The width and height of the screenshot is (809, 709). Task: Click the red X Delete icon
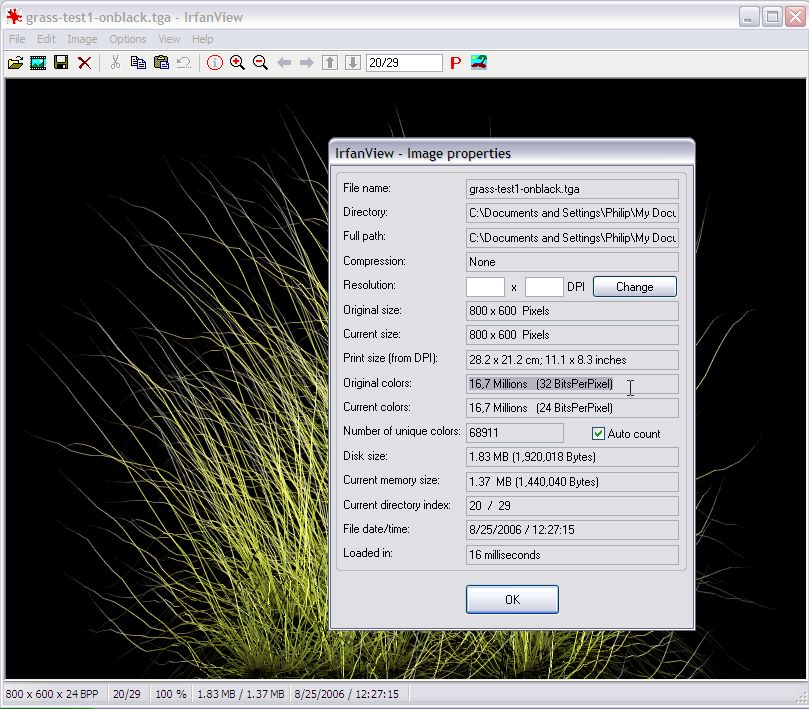click(84, 63)
